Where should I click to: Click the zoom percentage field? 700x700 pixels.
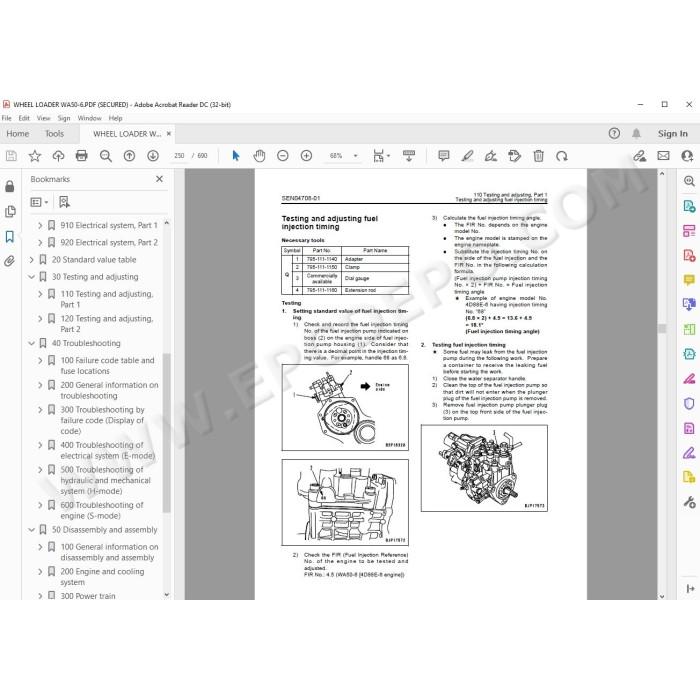336,156
